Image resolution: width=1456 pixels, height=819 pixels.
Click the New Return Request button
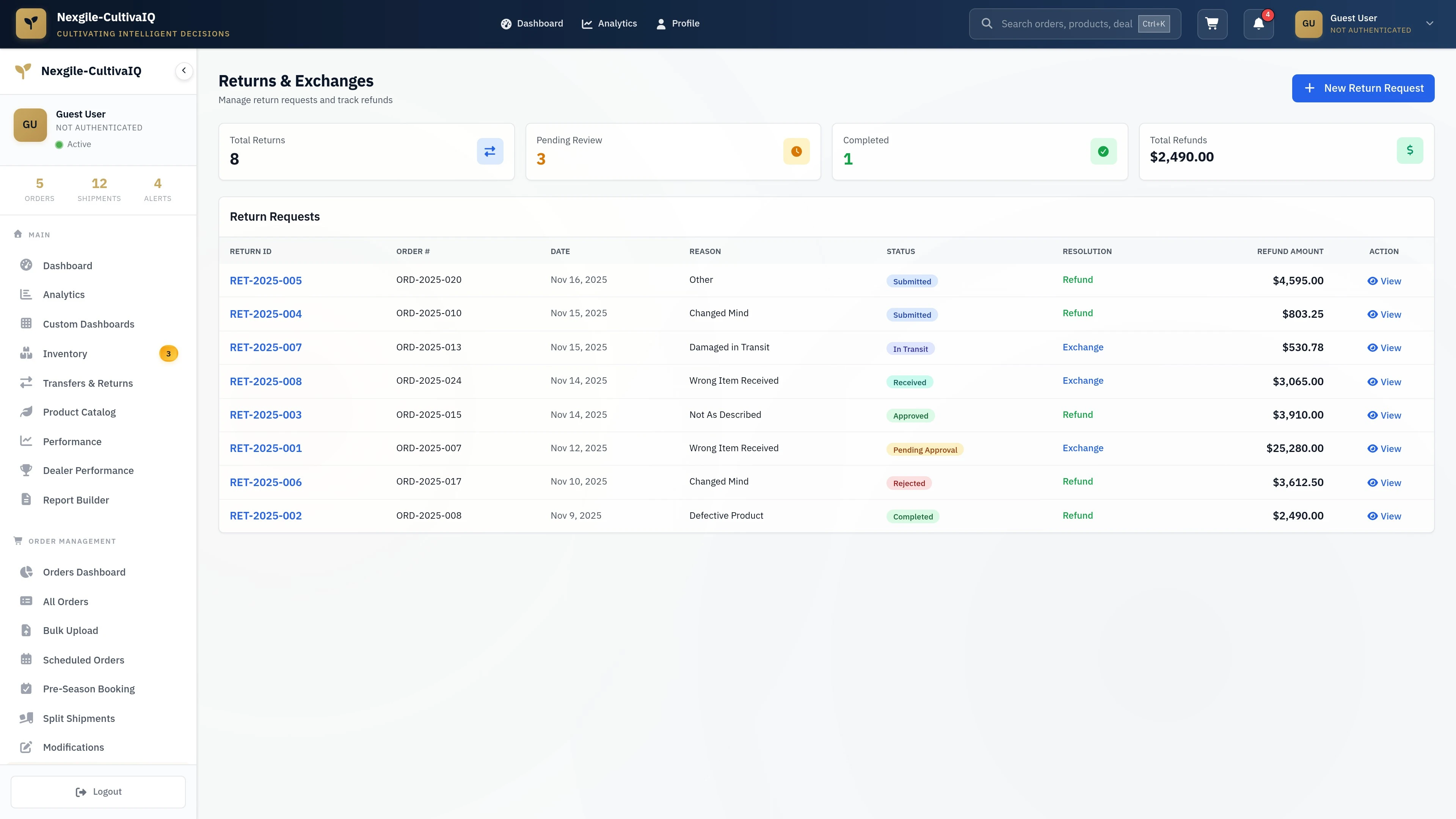pos(1363,88)
